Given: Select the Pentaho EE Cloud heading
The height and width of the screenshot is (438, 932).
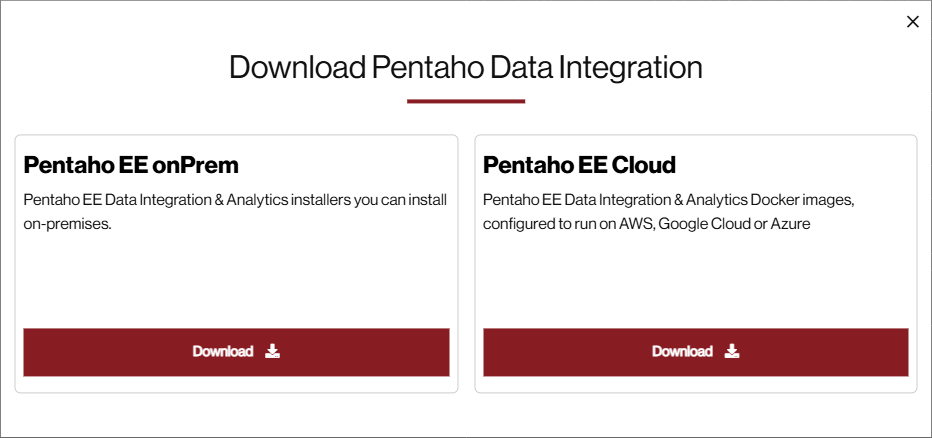Looking at the screenshot, I should point(579,165).
